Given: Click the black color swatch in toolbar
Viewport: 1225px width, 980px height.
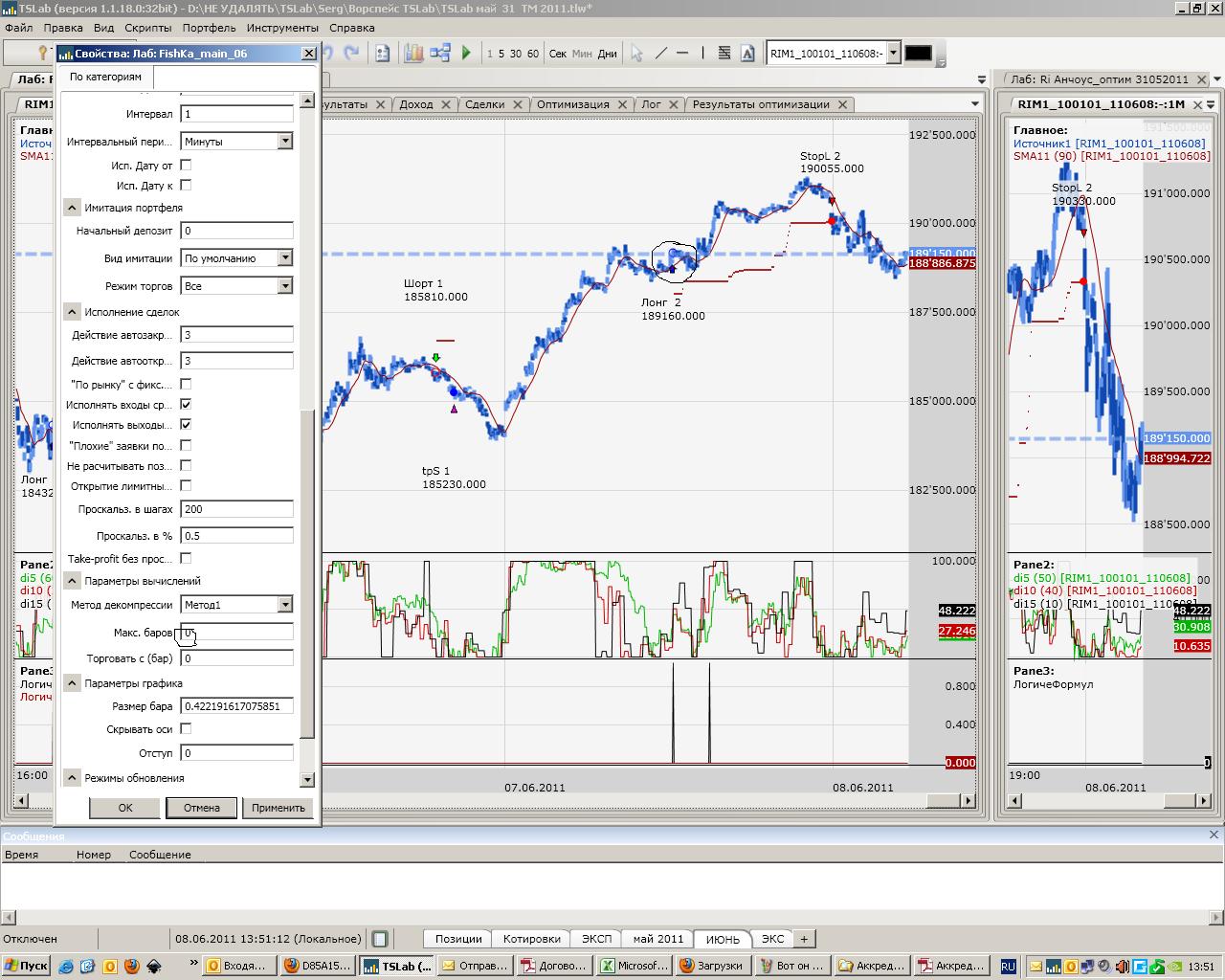Looking at the screenshot, I should pyautogui.click(x=917, y=54).
